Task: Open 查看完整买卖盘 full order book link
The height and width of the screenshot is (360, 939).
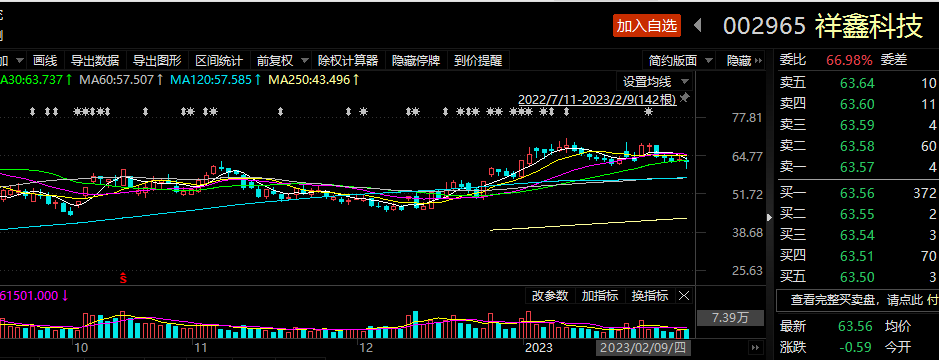Action: (857, 300)
